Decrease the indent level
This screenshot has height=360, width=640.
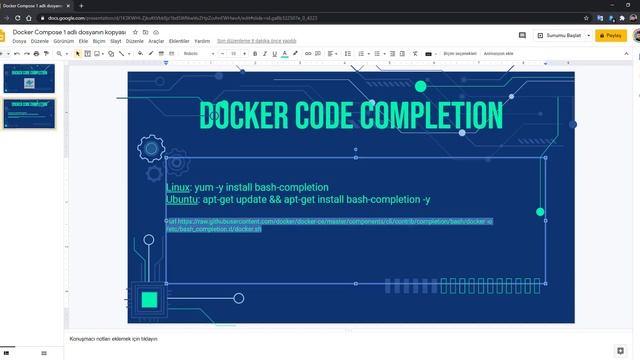[x=392, y=53]
